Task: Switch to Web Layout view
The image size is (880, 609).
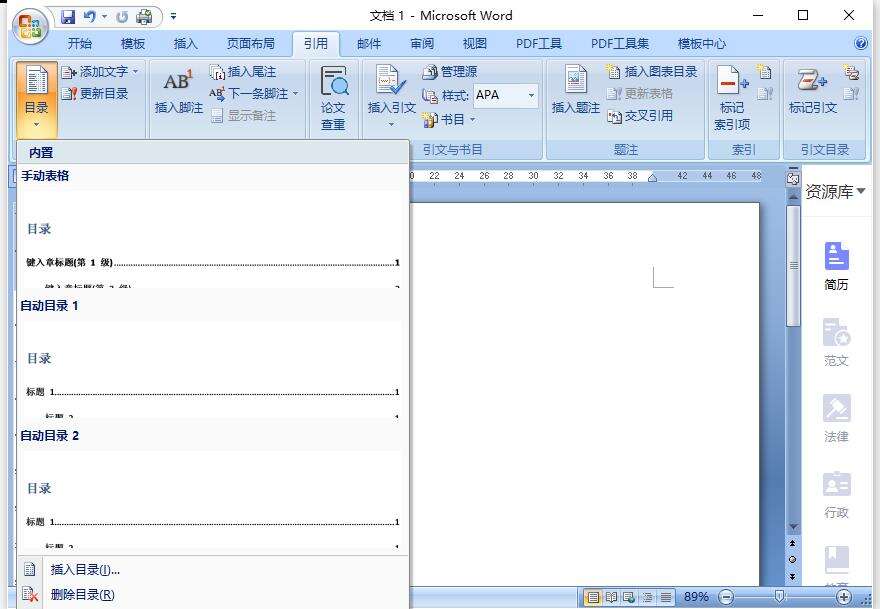Action: pyautogui.click(x=629, y=597)
